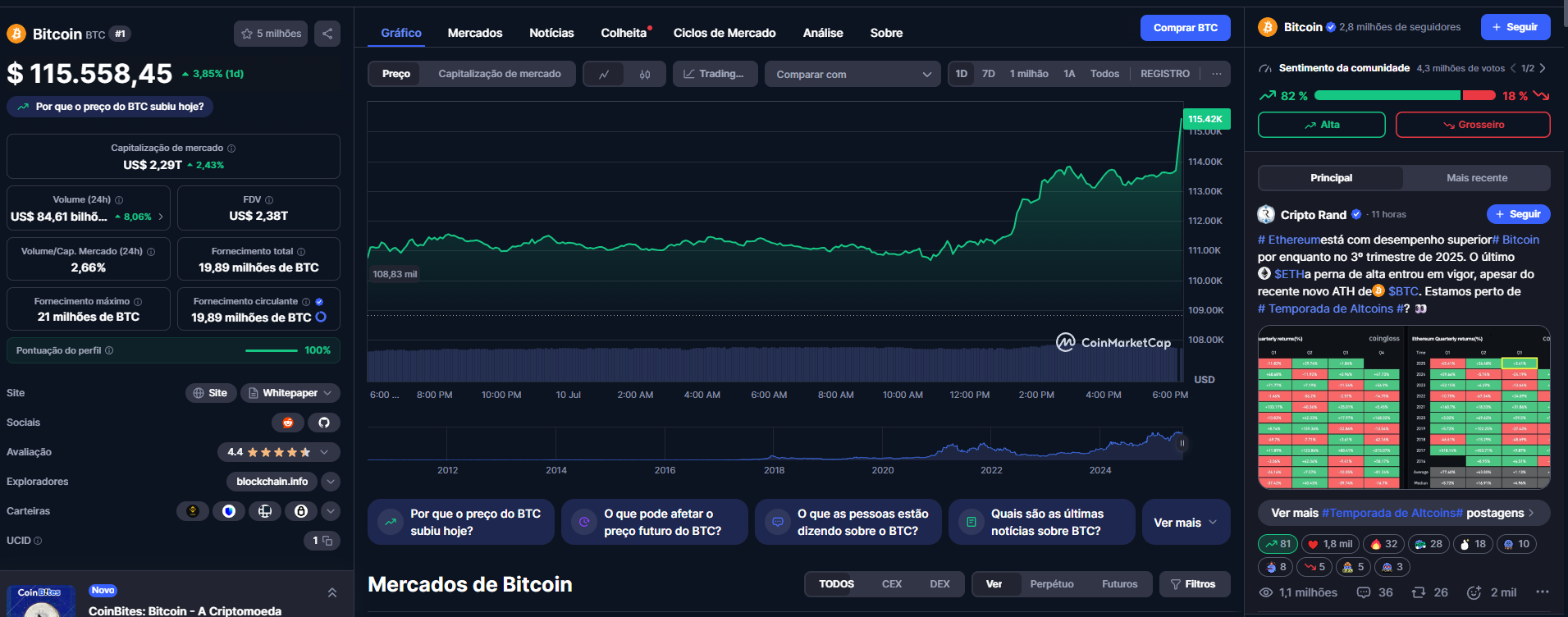This screenshot has height=617, width=1568.
Task: Open Bitcoin GitHub repository link
Action: coord(324,423)
